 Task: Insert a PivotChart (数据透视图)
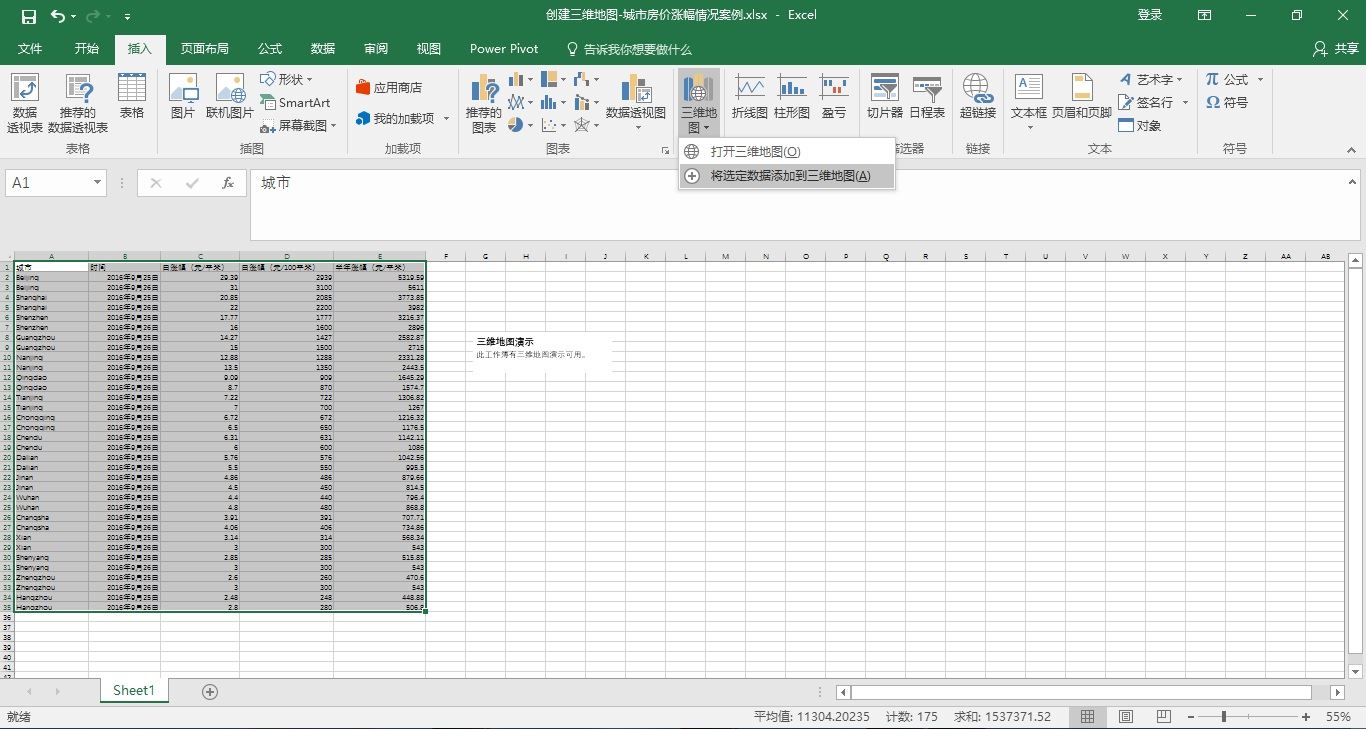(x=636, y=103)
